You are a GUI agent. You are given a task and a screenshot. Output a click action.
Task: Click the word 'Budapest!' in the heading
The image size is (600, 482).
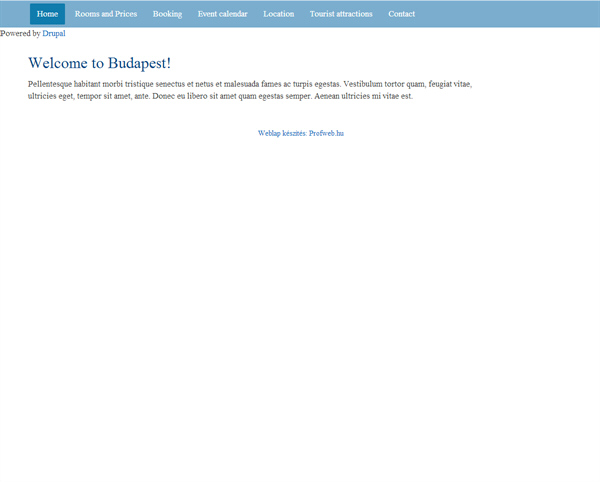[139, 63]
